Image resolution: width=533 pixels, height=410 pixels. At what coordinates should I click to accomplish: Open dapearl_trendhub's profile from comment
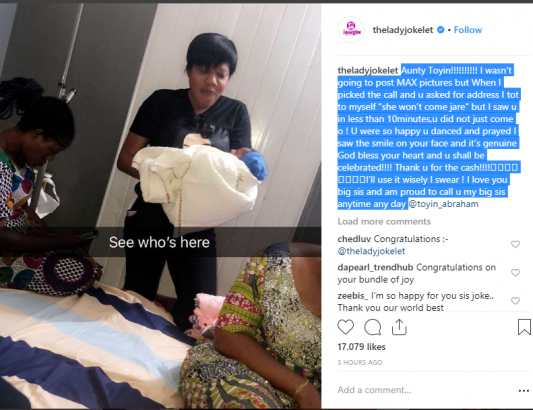coord(375,268)
